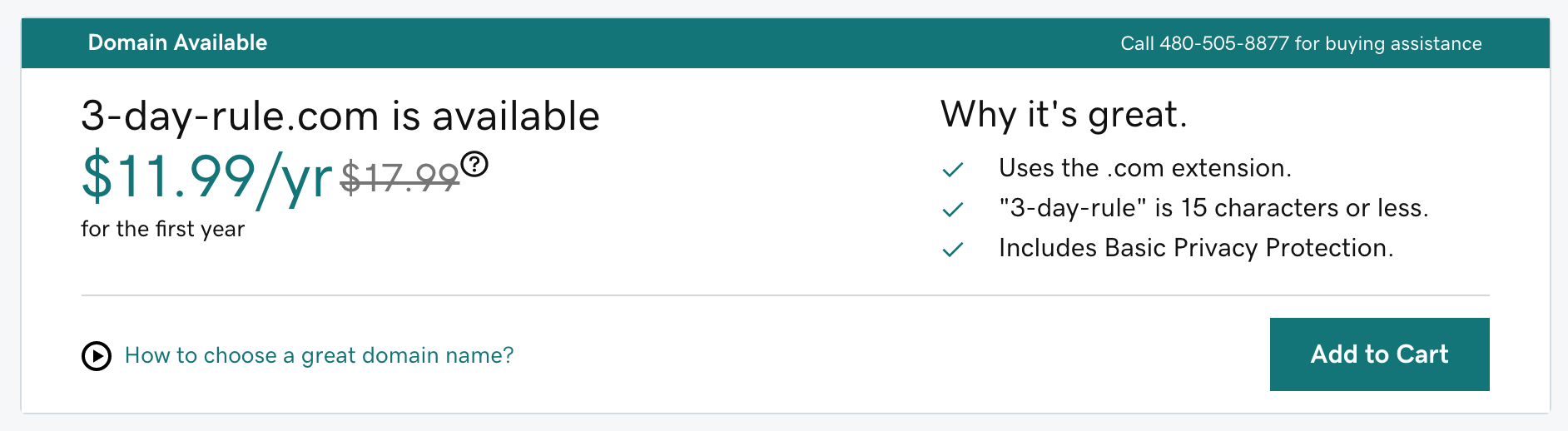Click the checkmark beside "15 characters or less"

pos(953,209)
